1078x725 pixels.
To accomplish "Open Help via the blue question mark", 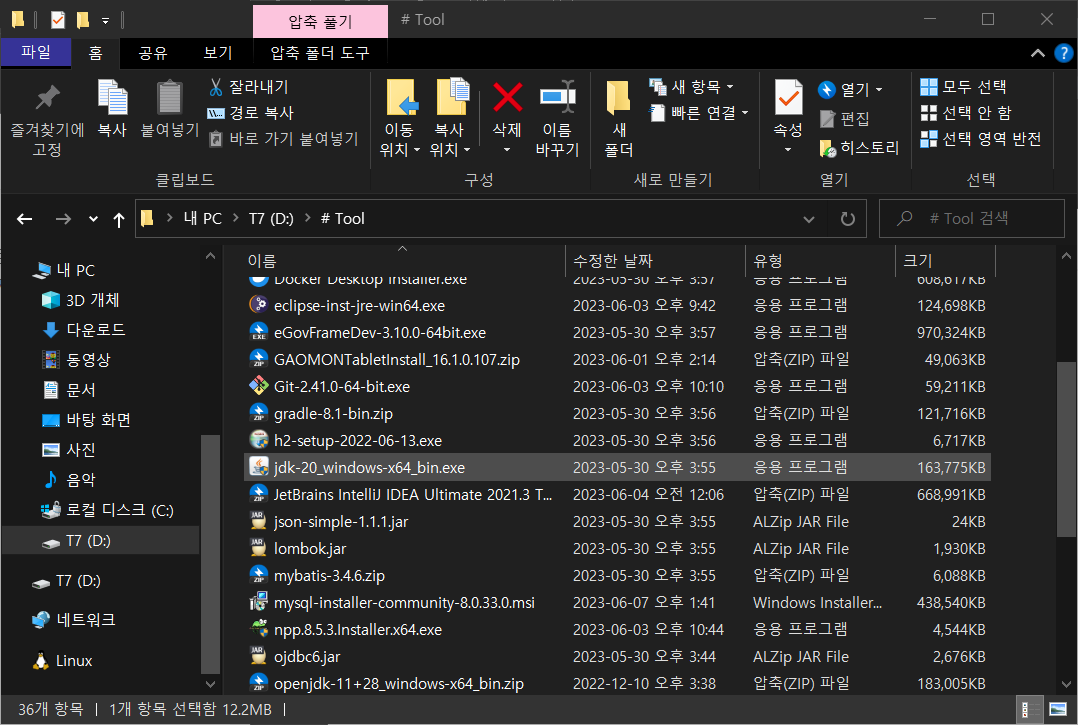I will pos(1063,53).
